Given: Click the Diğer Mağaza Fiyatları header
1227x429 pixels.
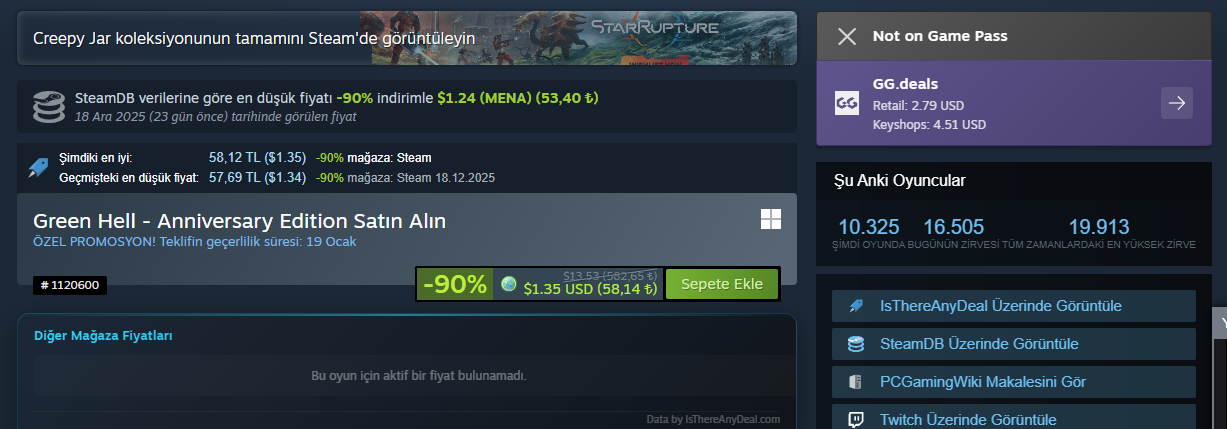Looking at the screenshot, I should pos(103,336).
